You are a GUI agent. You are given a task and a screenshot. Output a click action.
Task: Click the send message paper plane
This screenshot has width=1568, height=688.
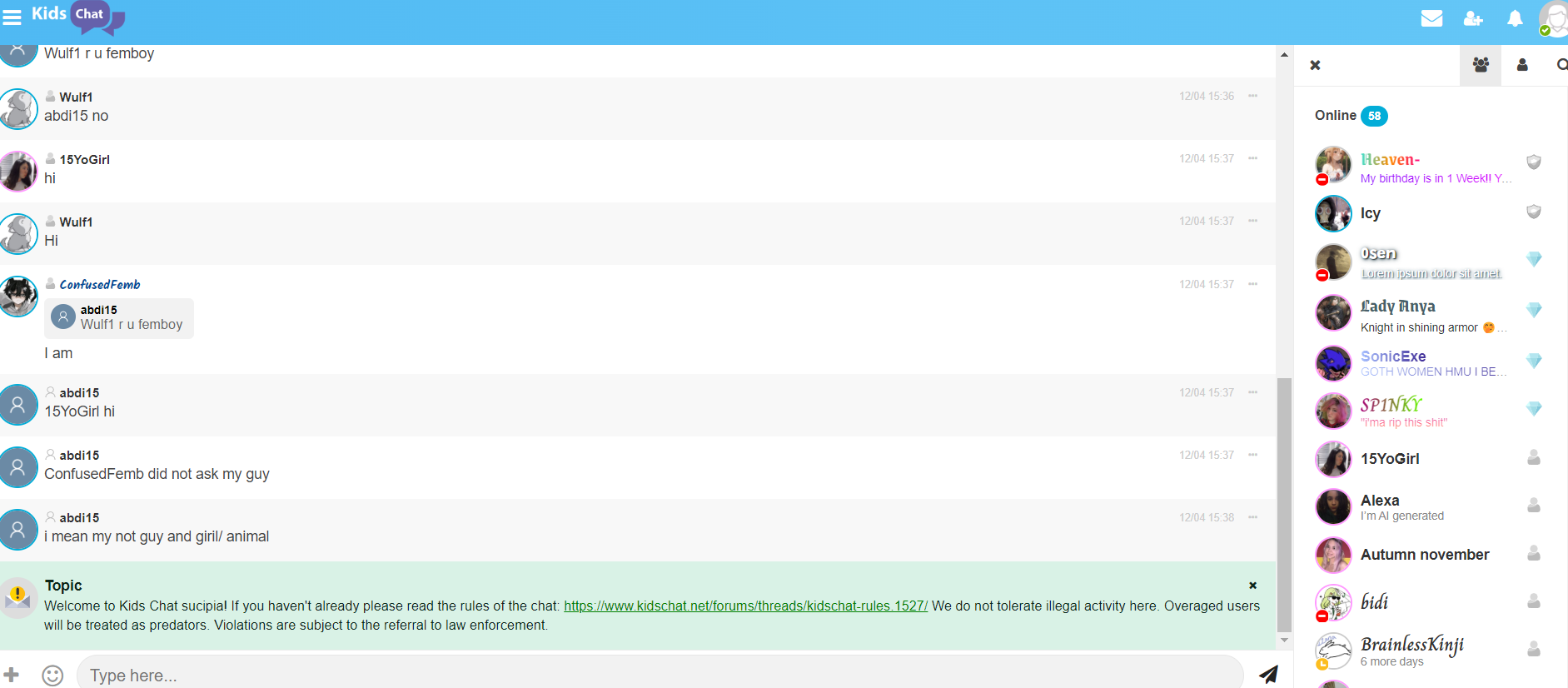[1268, 674]
